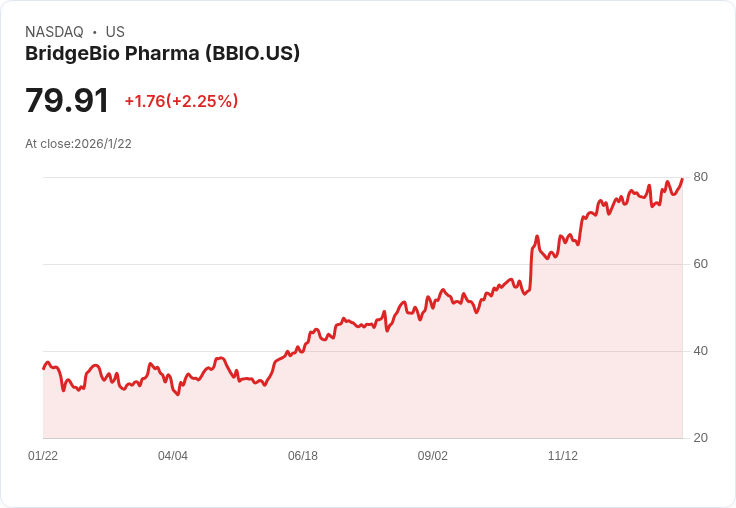Screen dimensions: 736x508
Task: Click the chart line's starting point at 01/22
Action: (x=44, y=368)
